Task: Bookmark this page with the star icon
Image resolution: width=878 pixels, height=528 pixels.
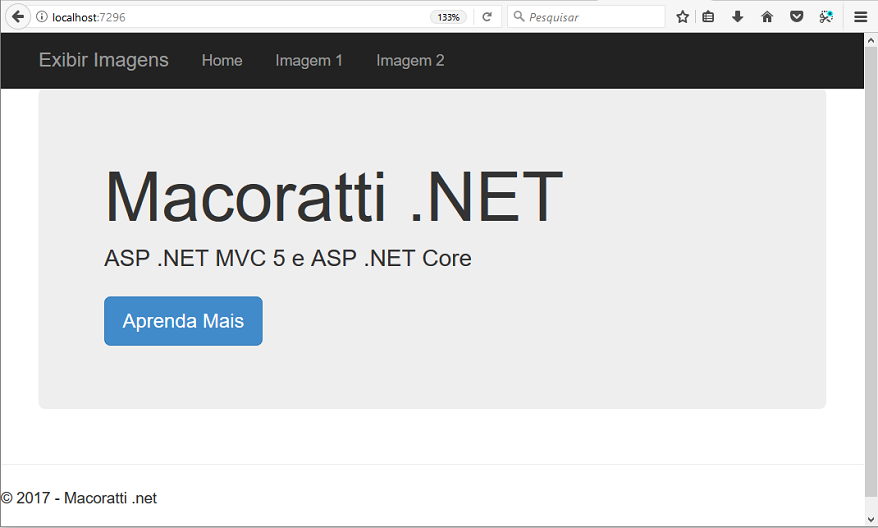Action: coord(682,17)
